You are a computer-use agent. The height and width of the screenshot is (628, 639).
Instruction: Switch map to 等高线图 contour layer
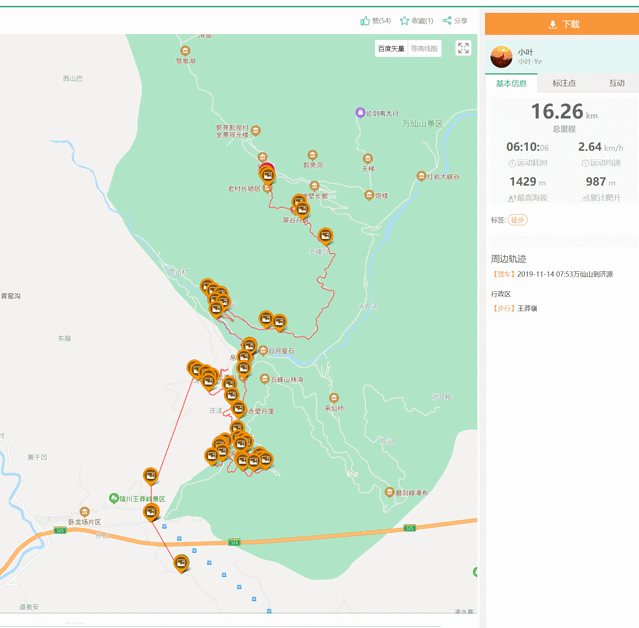[424, 48]
